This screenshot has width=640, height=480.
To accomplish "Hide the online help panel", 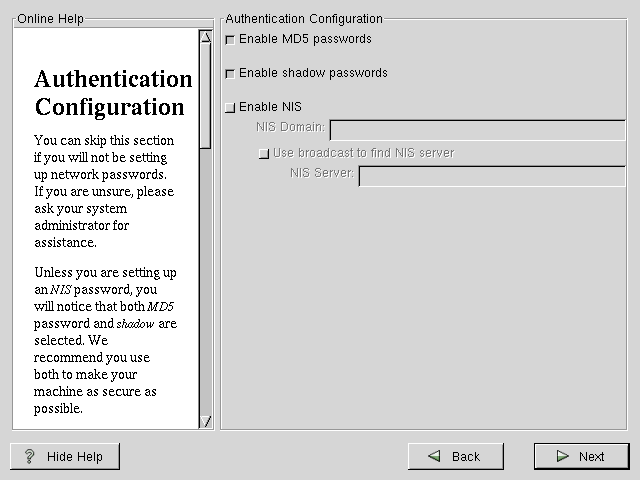I will (65, 457).
